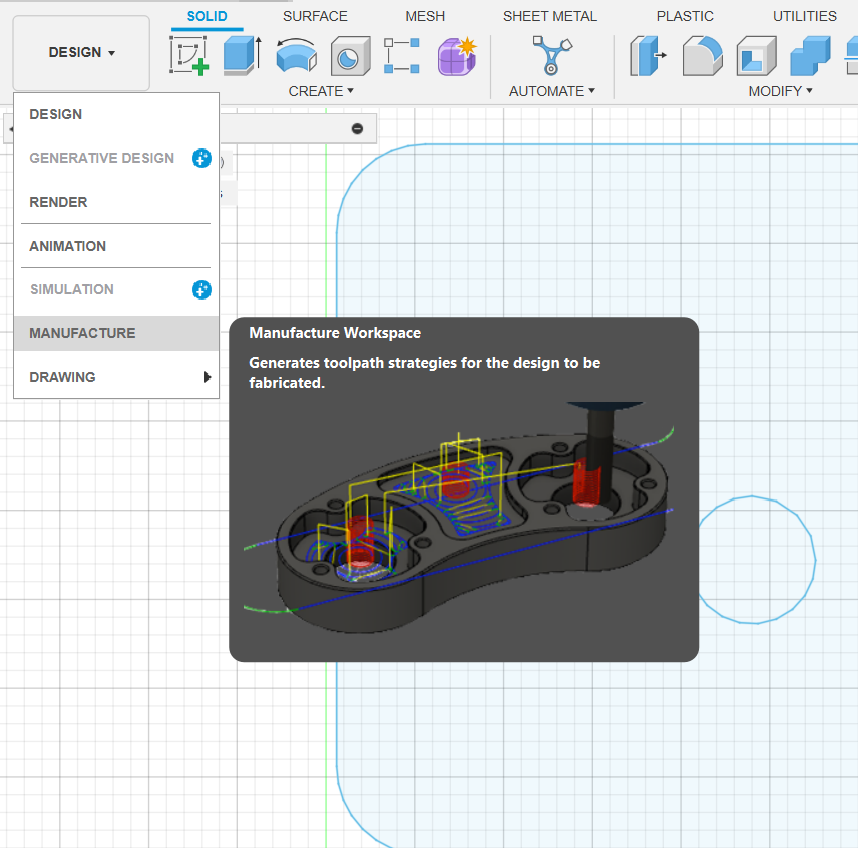858x848 pixels.
Task: Switch to the SHEET METAL tab
Action: pyautogui.click(x=550, y=16)
